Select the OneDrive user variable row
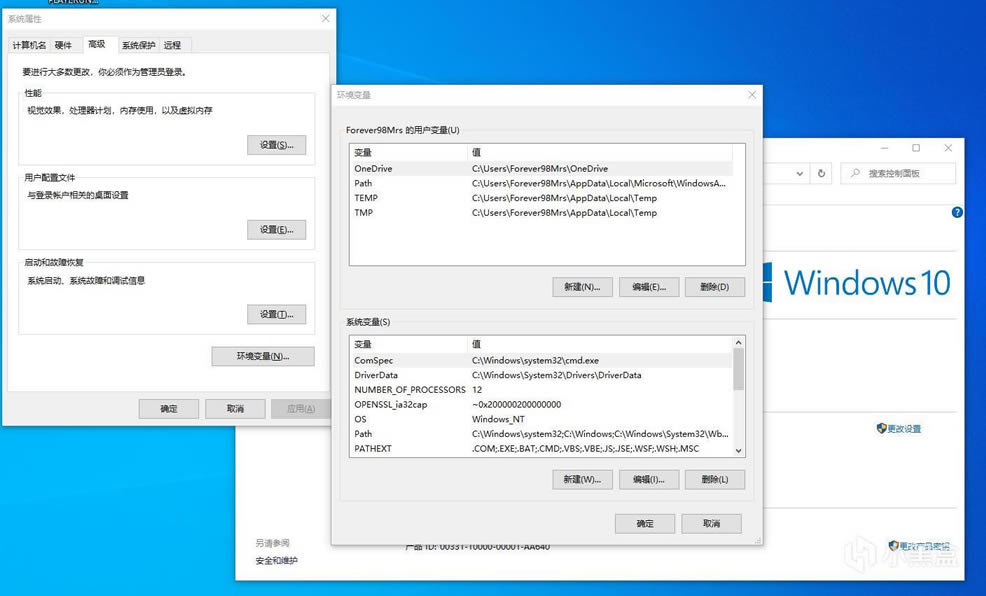Image resolution: width=986 pixels, height=596 pixels. (541, 168)
